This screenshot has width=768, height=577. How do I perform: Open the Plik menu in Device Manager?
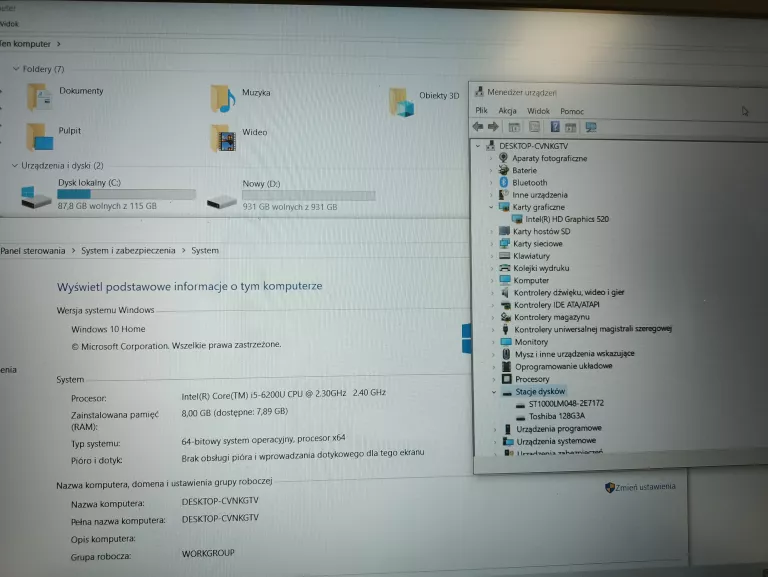(x=481, y=110)
